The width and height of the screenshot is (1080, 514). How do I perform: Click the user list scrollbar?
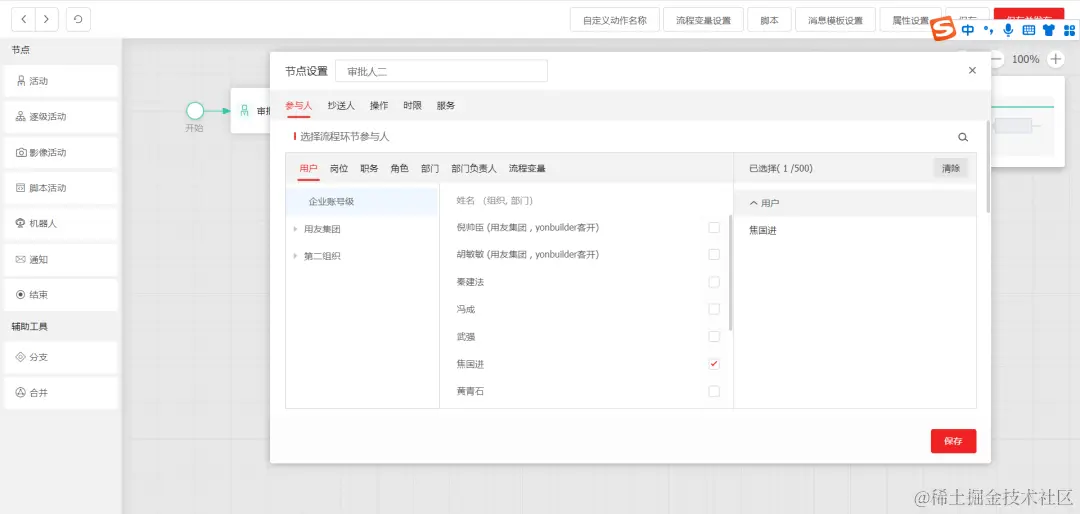(x=729, y=273)
